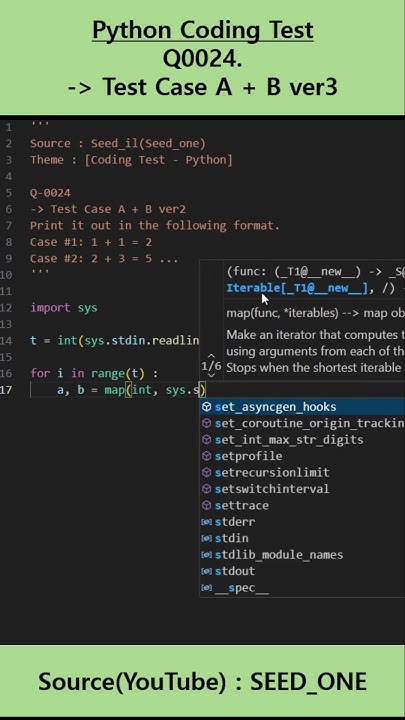This screenshot has width=405, height=720.
Task: Choose setrecursionlimit suggestion
Action: [303, 472]
